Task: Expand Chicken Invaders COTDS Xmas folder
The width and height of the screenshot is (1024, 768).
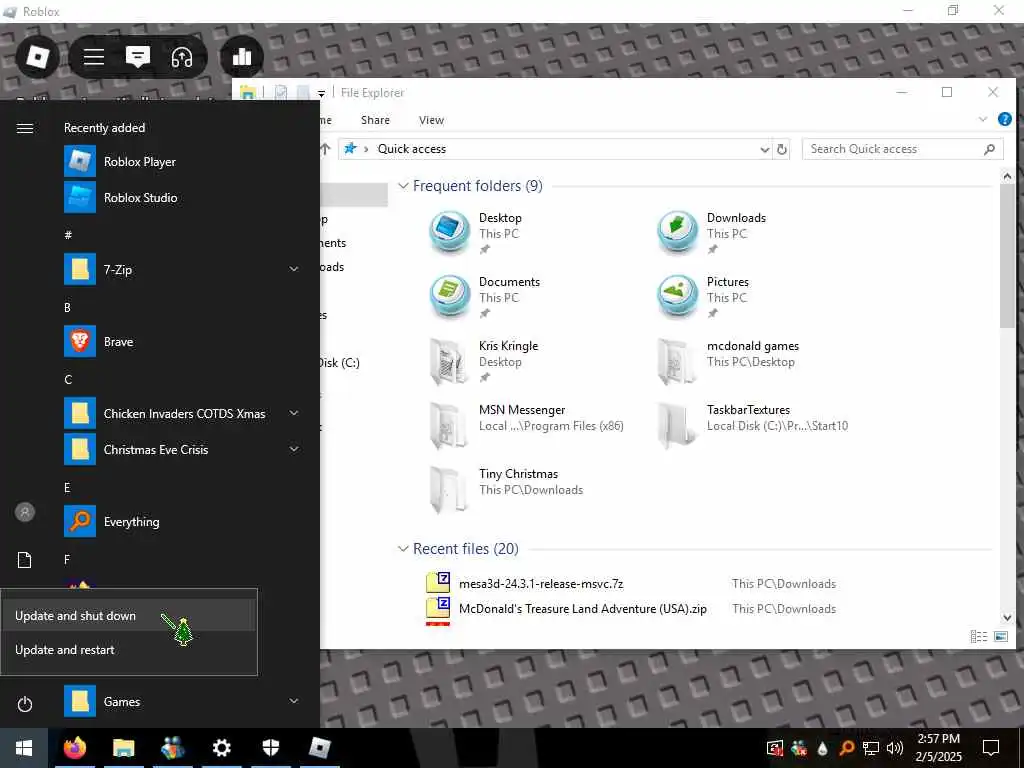Action: point(294,413)
